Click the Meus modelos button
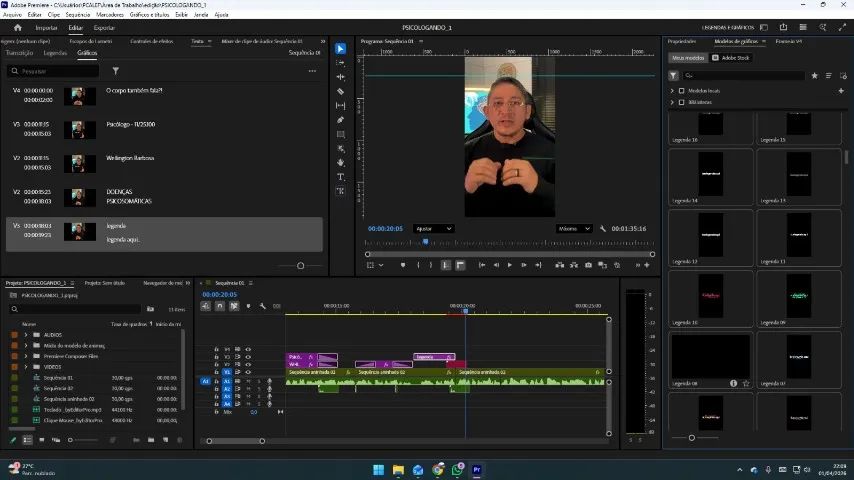The image size is (854, 480). (687, 58)
